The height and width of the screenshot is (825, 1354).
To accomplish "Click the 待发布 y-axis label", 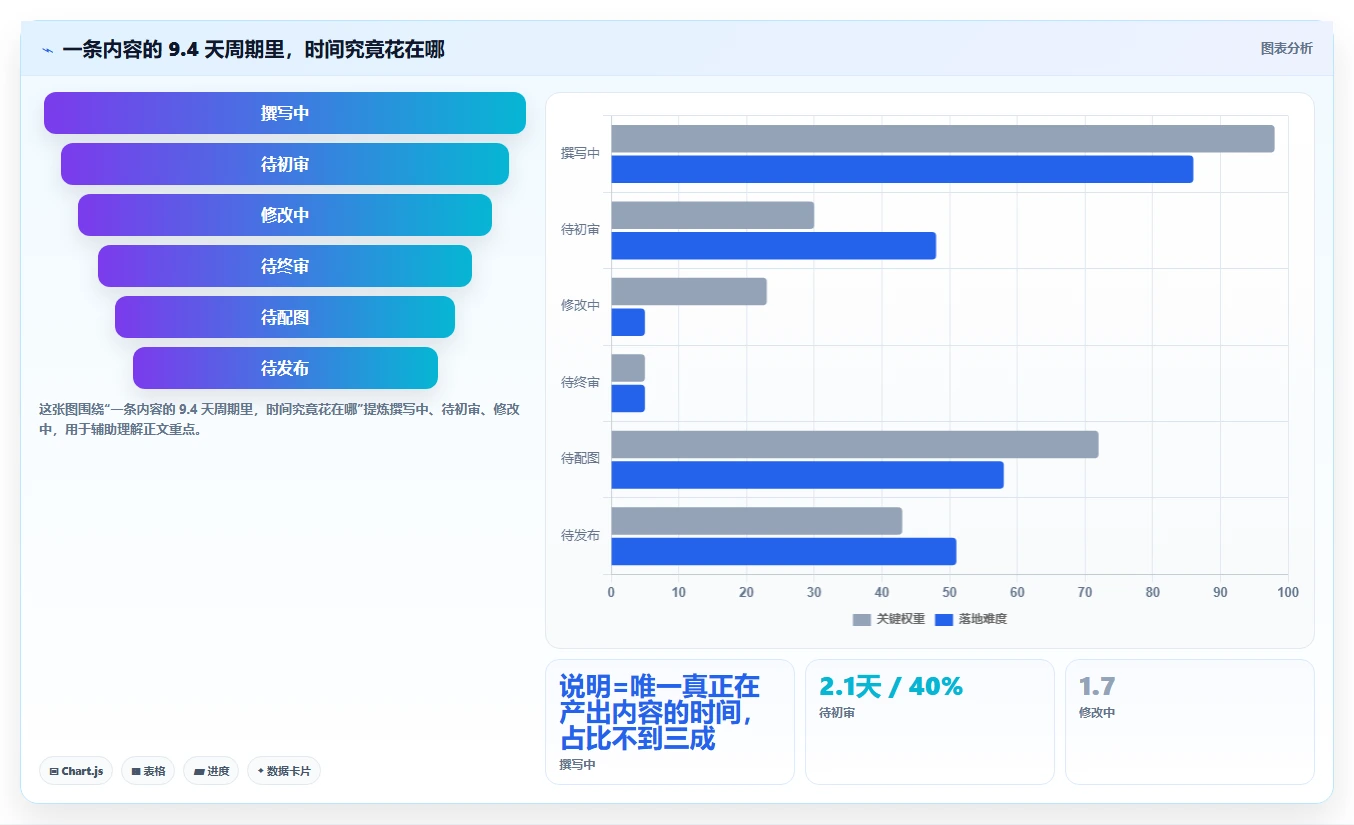I will point(580,536).
